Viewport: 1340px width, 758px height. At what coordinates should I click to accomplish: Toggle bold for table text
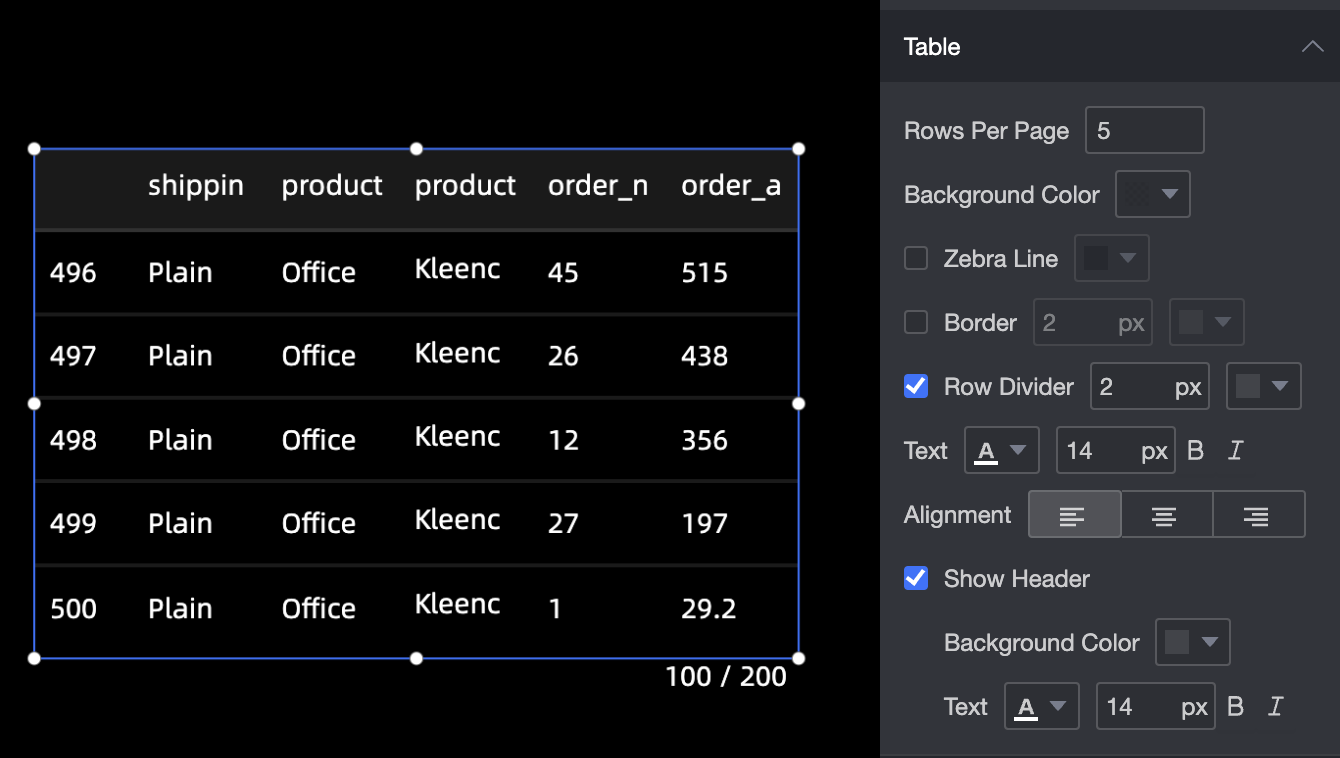coord(1195,451)
